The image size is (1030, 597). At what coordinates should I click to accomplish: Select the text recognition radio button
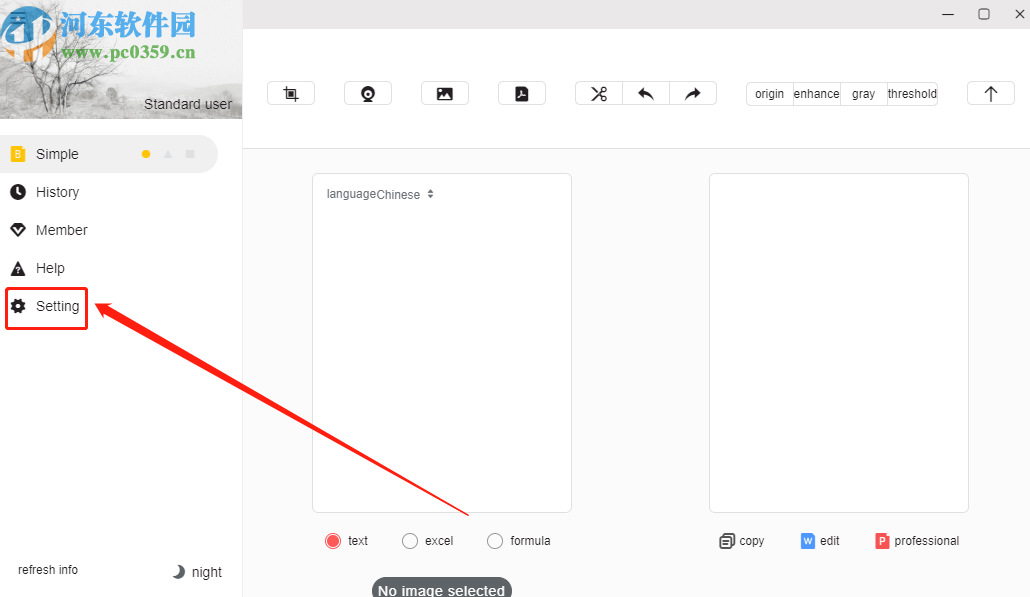click(x=333, y=541)
